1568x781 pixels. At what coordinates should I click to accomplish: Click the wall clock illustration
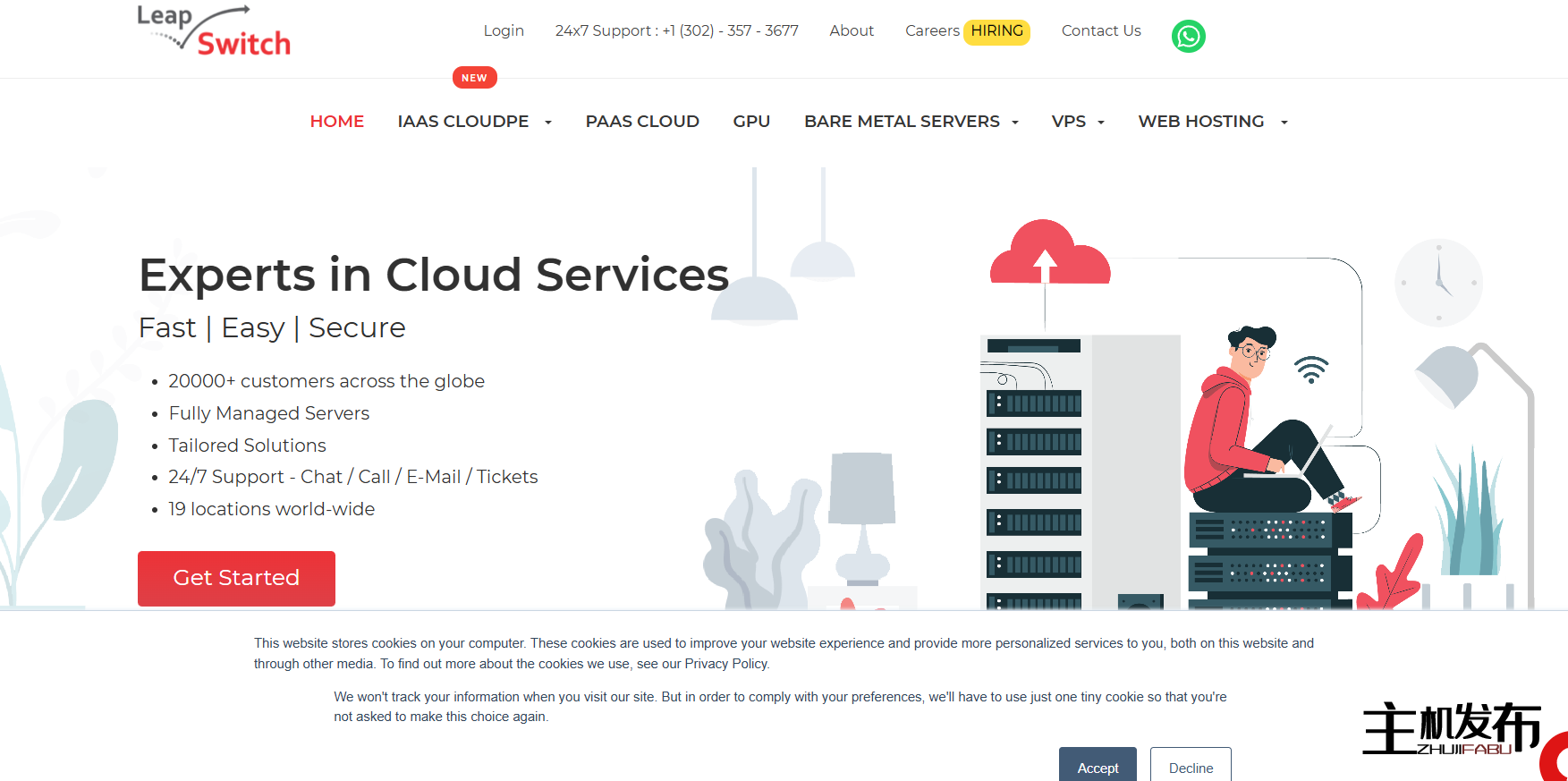pos(1437,283)
